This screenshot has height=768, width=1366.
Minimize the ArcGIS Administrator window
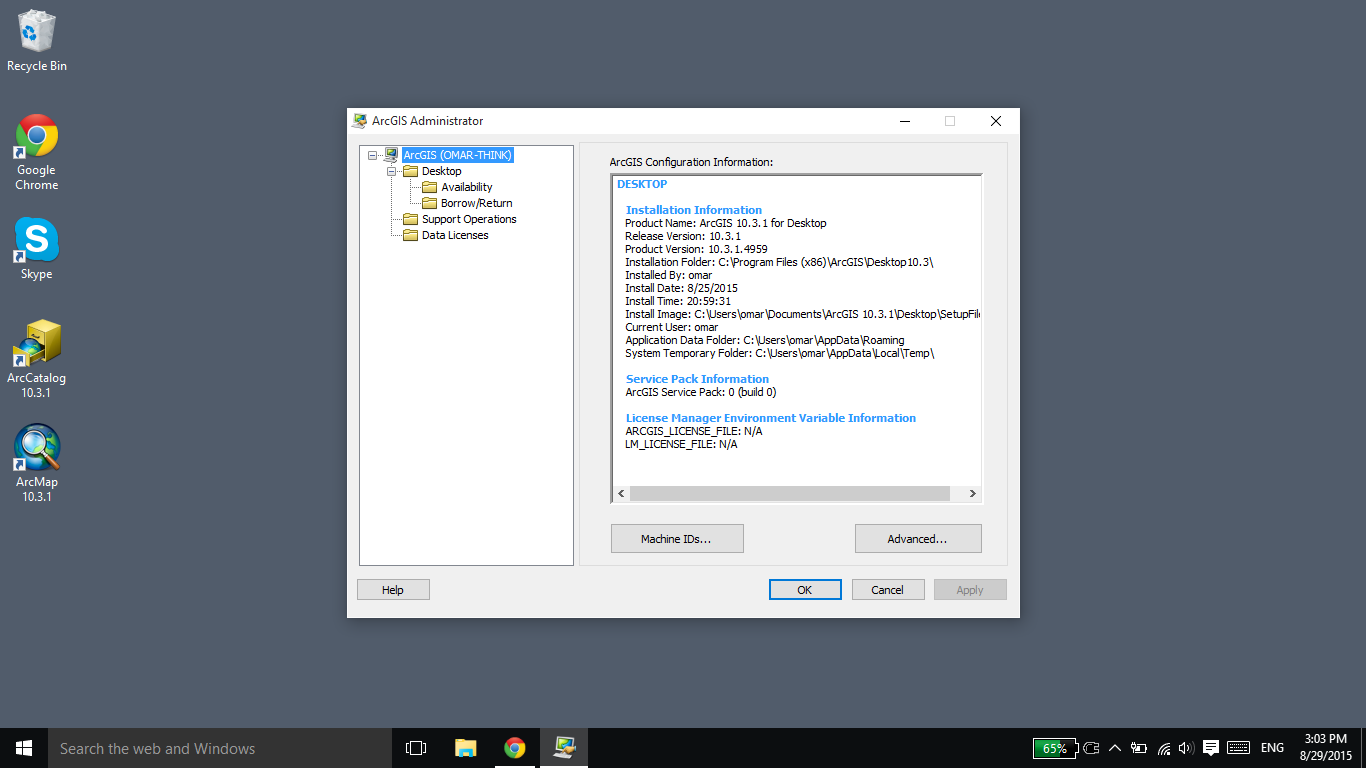pyautogui.click(x=905, y=121)
